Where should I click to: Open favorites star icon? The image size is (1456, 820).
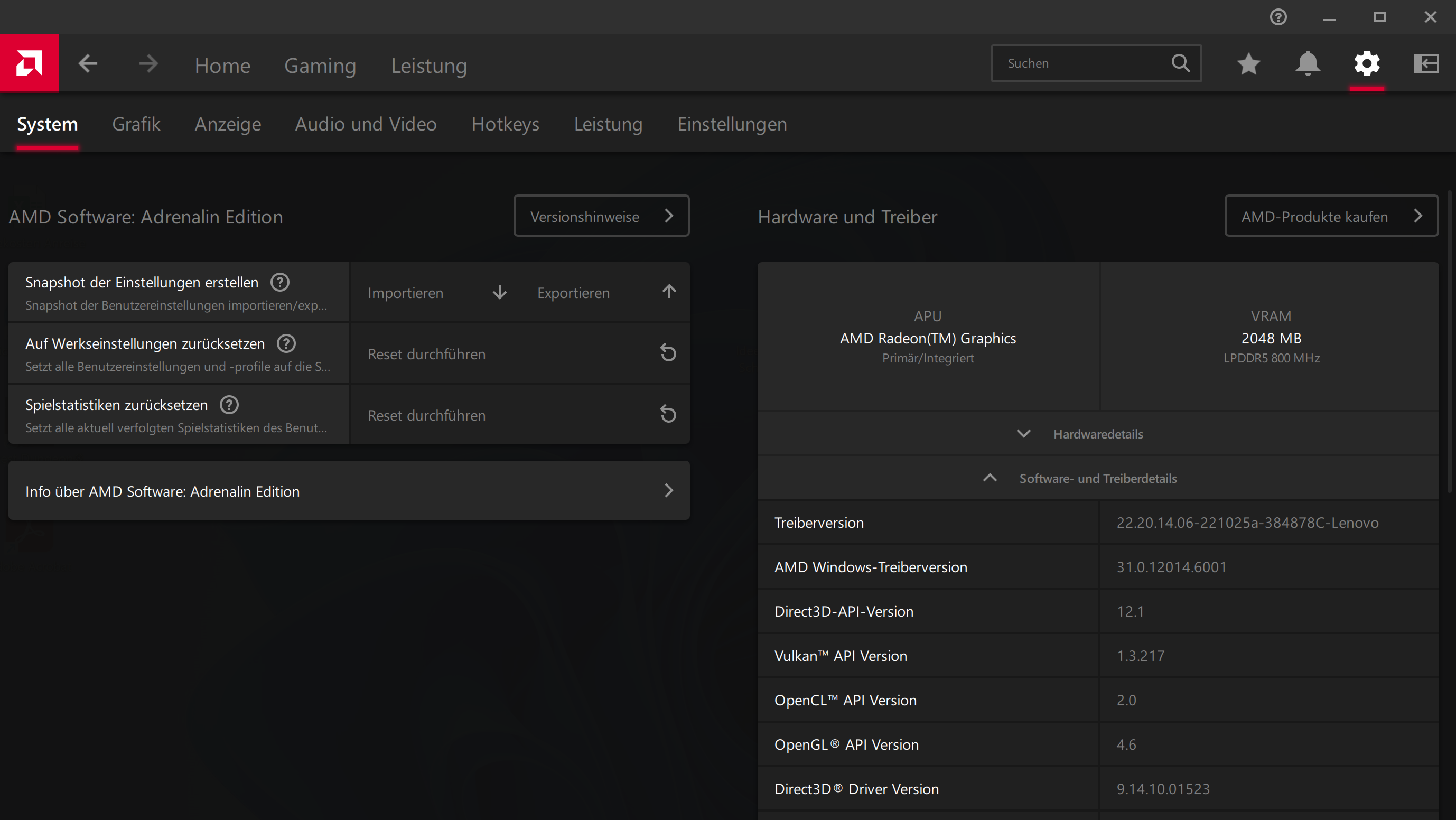[x=1248, y=63]
